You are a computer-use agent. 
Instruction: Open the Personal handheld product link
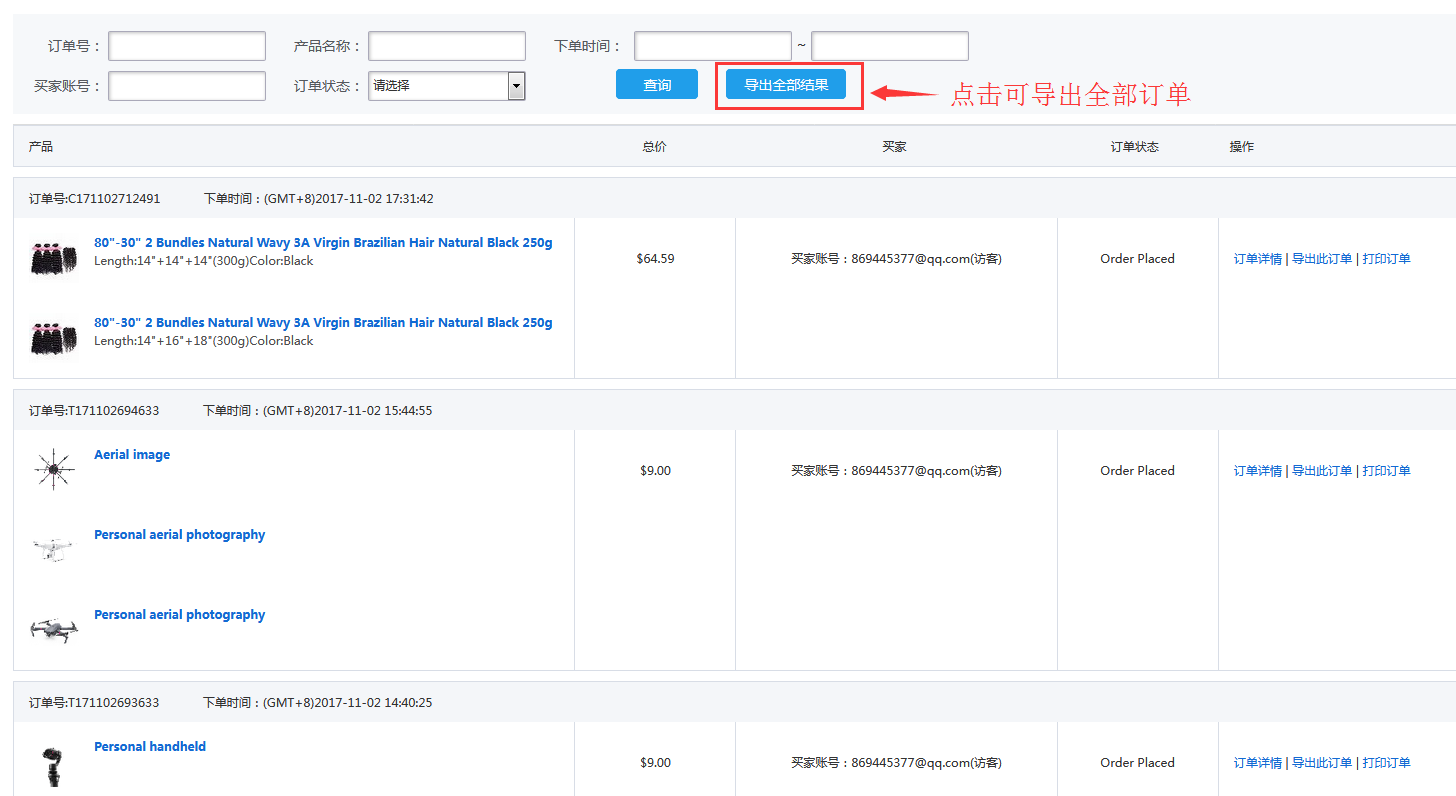[150, 747]
